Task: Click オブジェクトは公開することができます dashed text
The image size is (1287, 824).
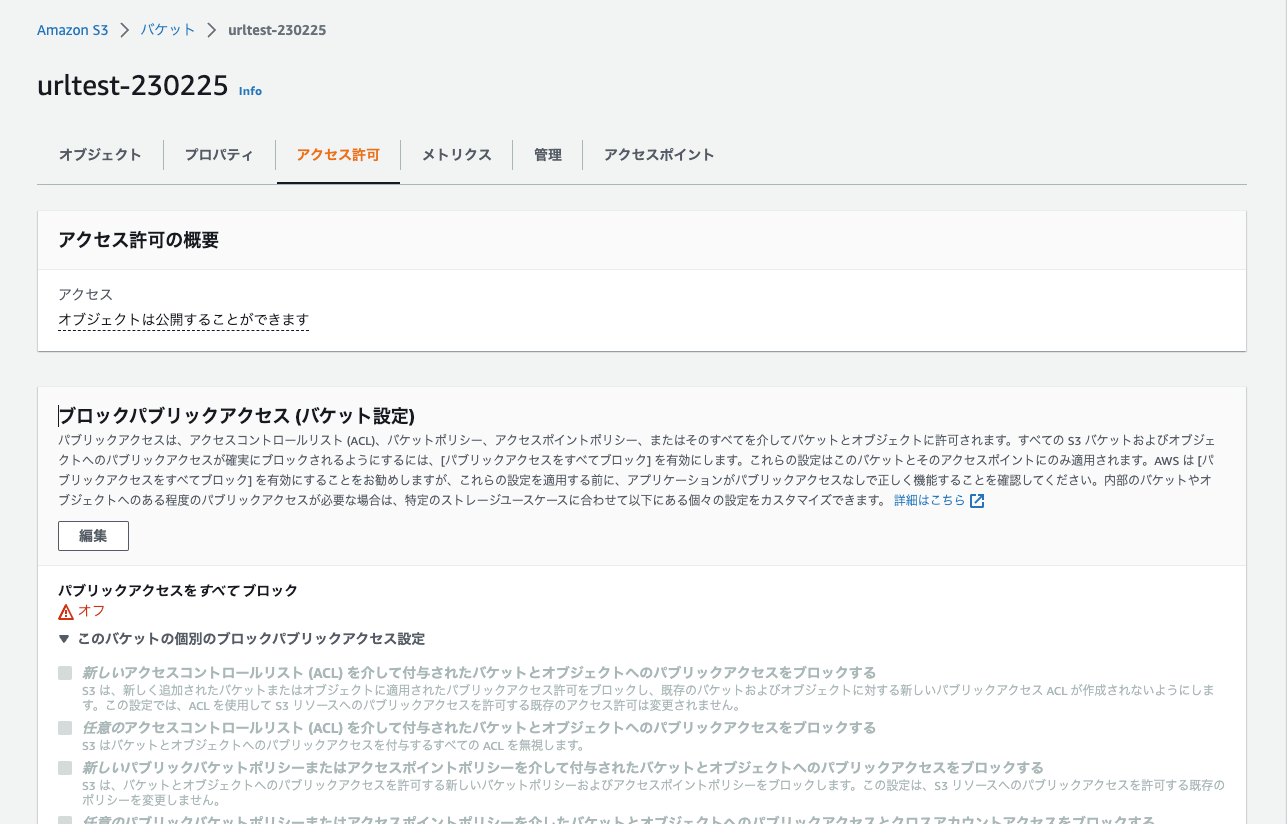Action: click(x=183, y=319)
